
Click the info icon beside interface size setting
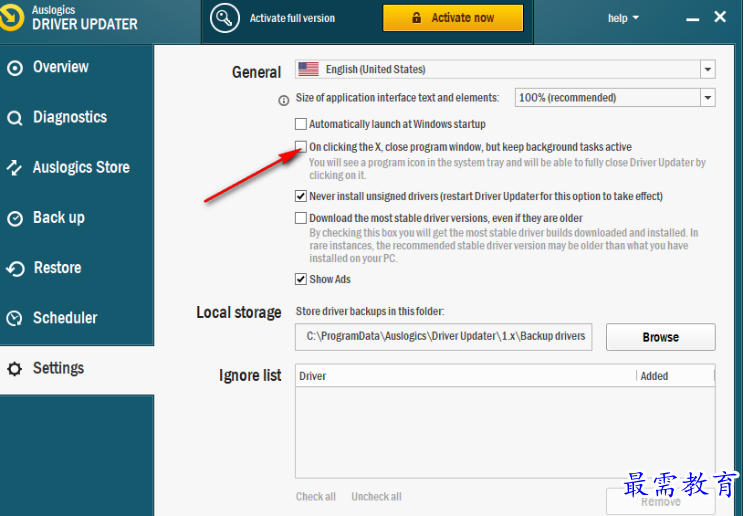click(284, 100)
